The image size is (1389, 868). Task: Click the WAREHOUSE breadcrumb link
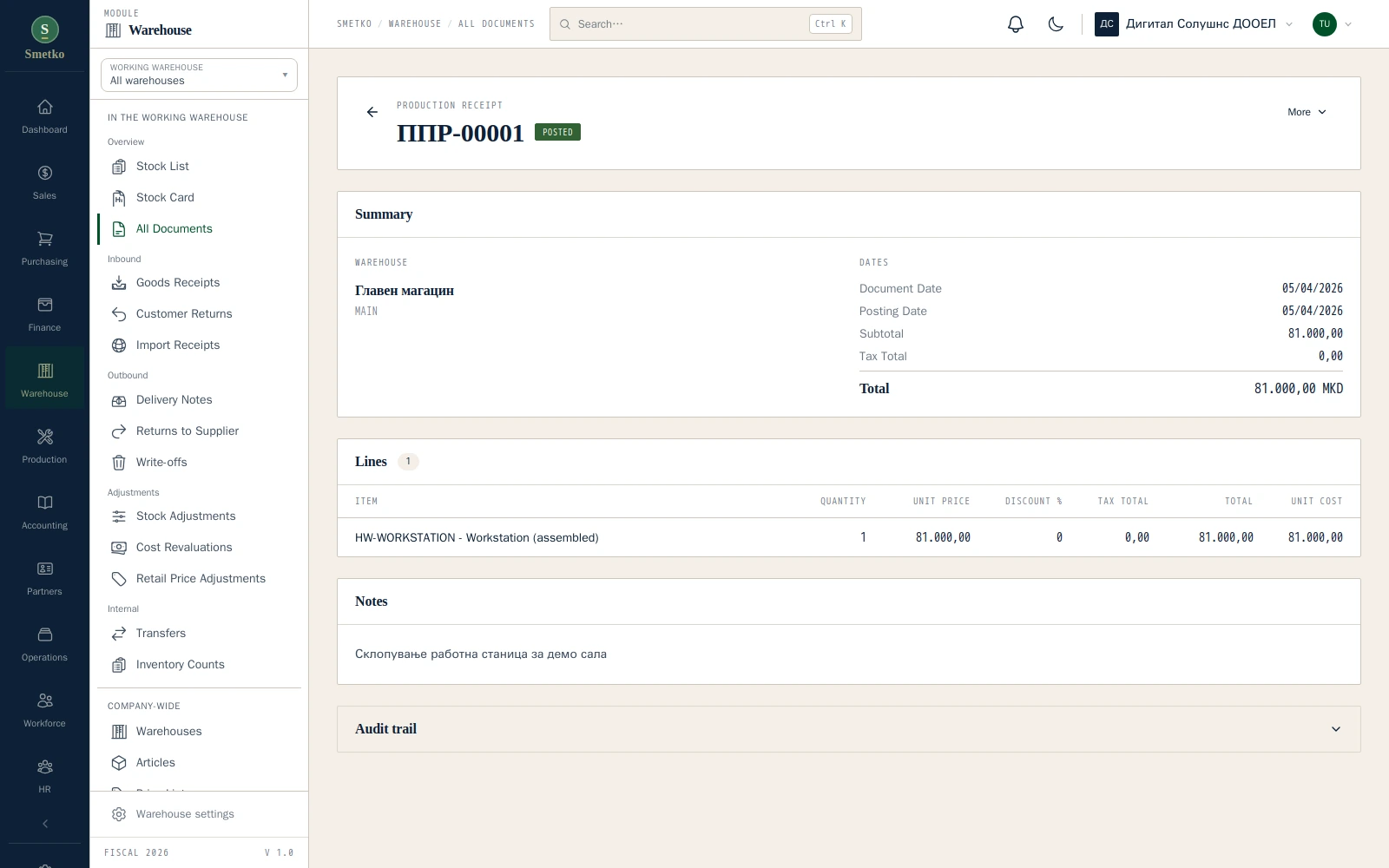pos(415,24)
